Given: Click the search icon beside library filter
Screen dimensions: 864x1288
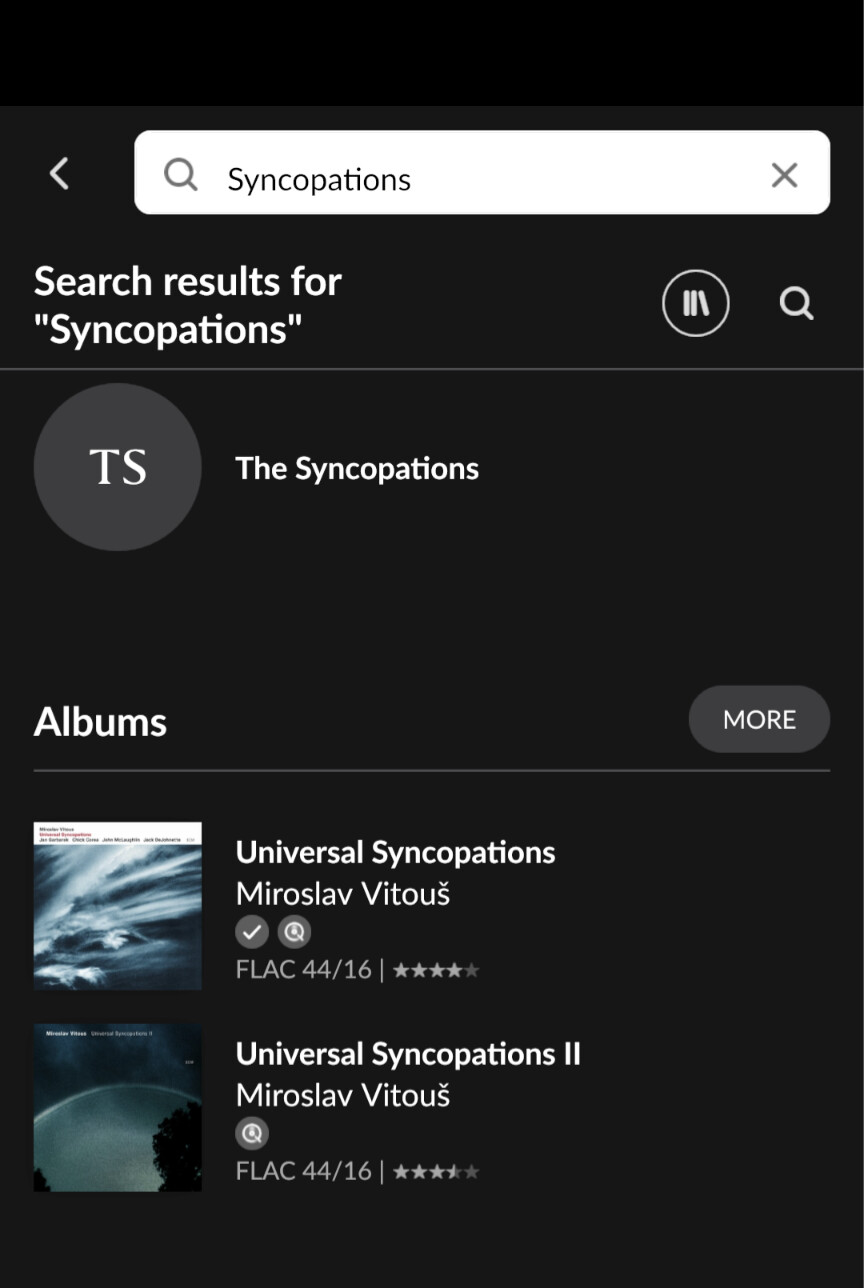Looking at the screenshot, I should coord(796,303).
